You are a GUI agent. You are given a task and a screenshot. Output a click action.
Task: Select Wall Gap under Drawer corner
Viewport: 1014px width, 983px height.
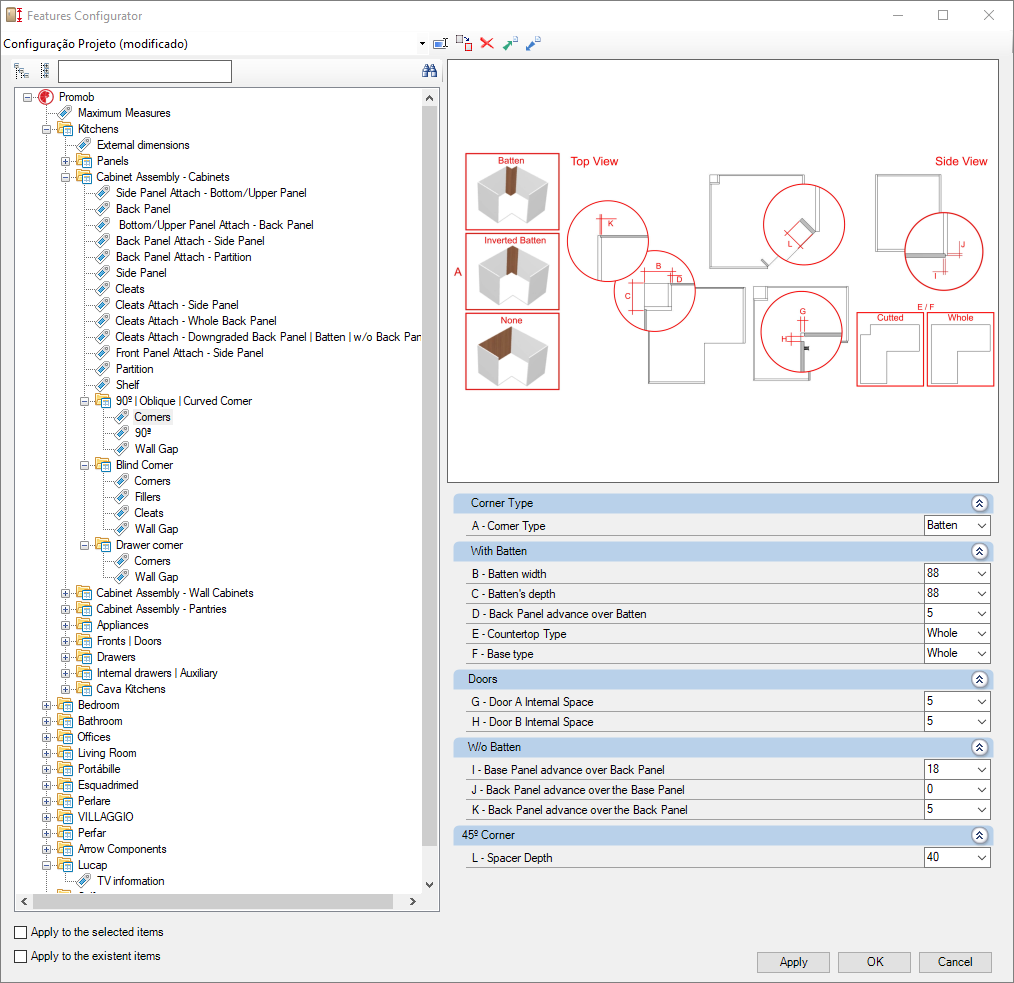click(156, 577)
